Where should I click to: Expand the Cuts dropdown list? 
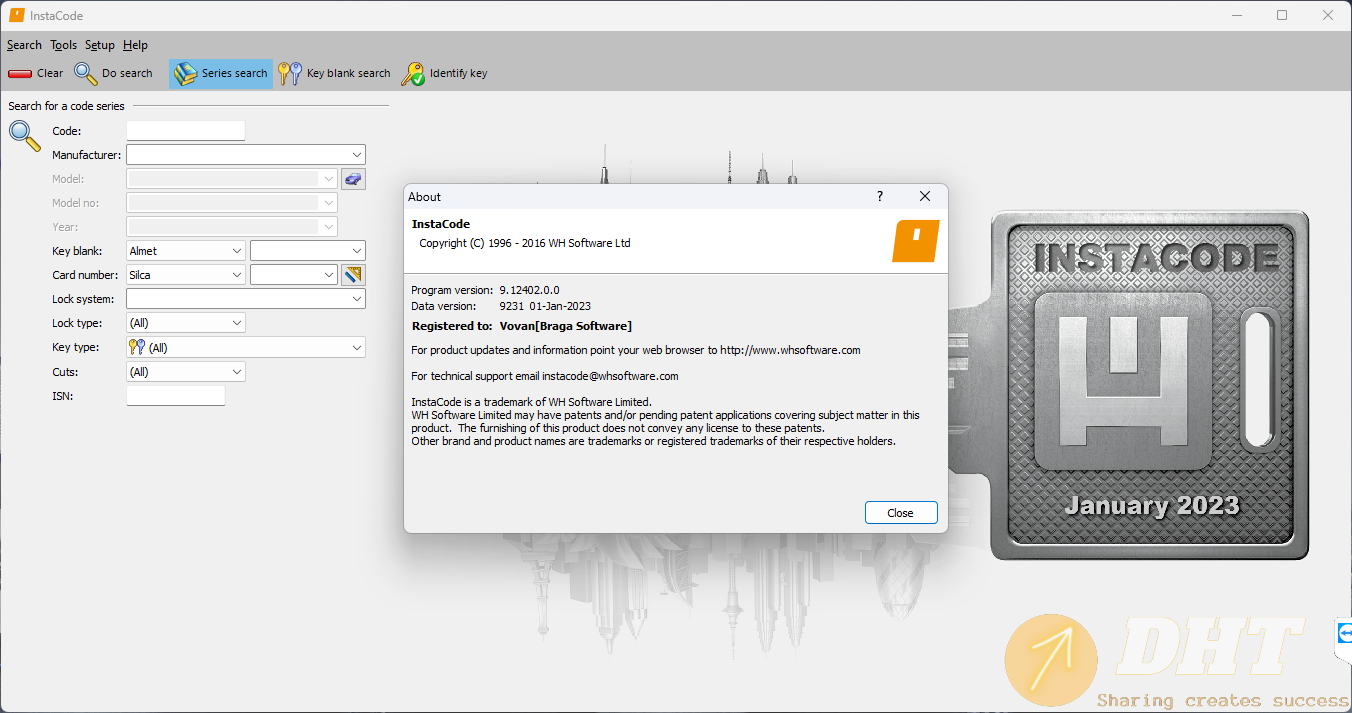pos(237,372)
